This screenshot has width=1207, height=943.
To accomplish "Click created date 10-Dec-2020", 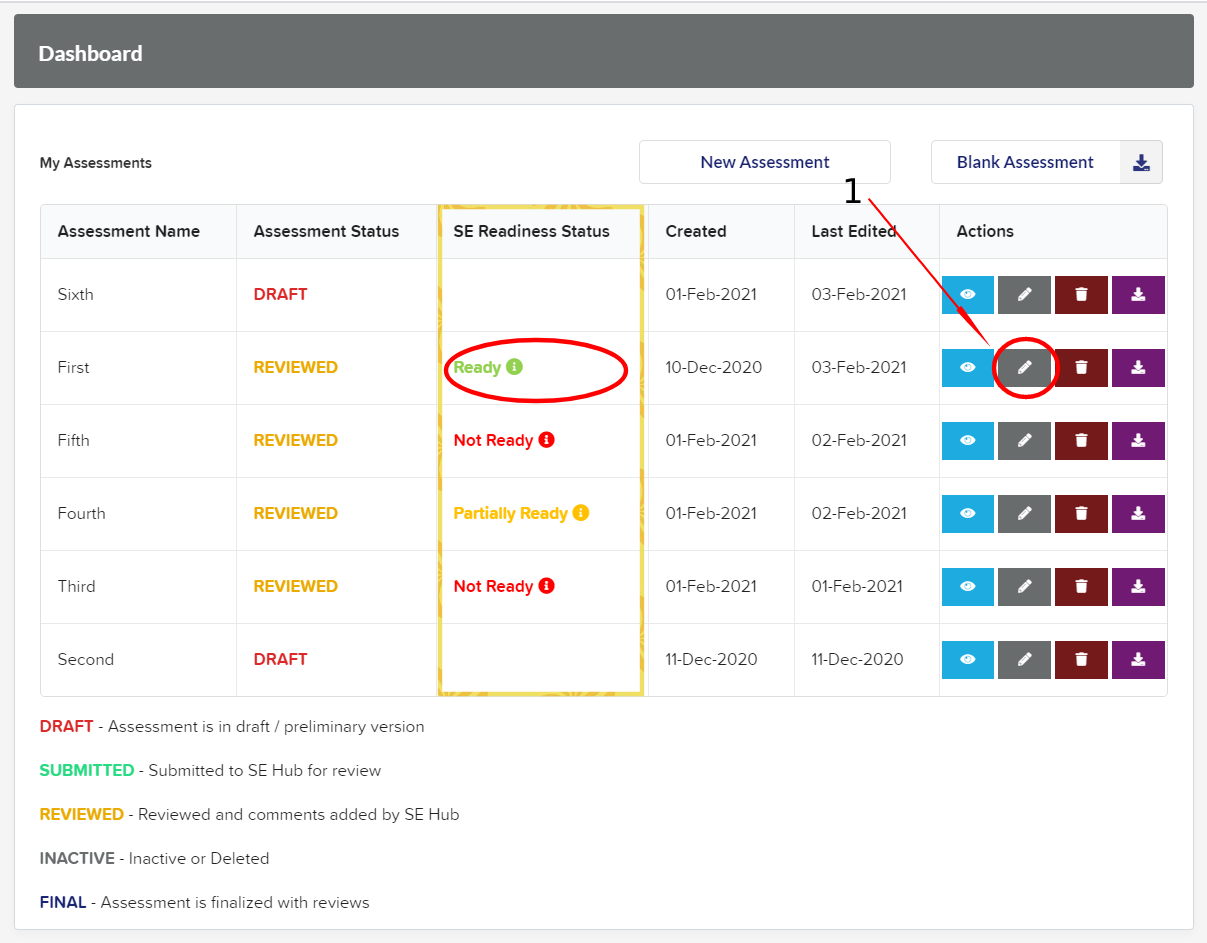I will pyautogui.click(x=713, y=367).
